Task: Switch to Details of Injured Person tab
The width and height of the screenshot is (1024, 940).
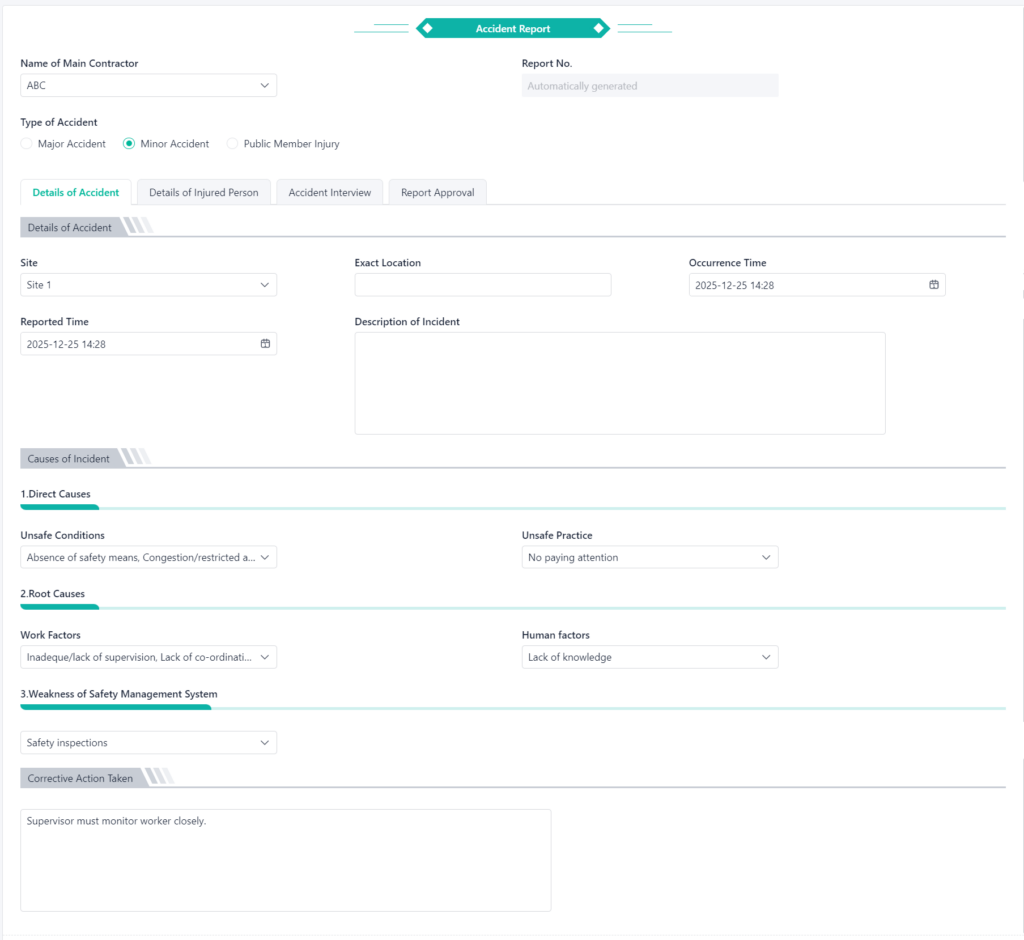Action: tap(203, 193)
